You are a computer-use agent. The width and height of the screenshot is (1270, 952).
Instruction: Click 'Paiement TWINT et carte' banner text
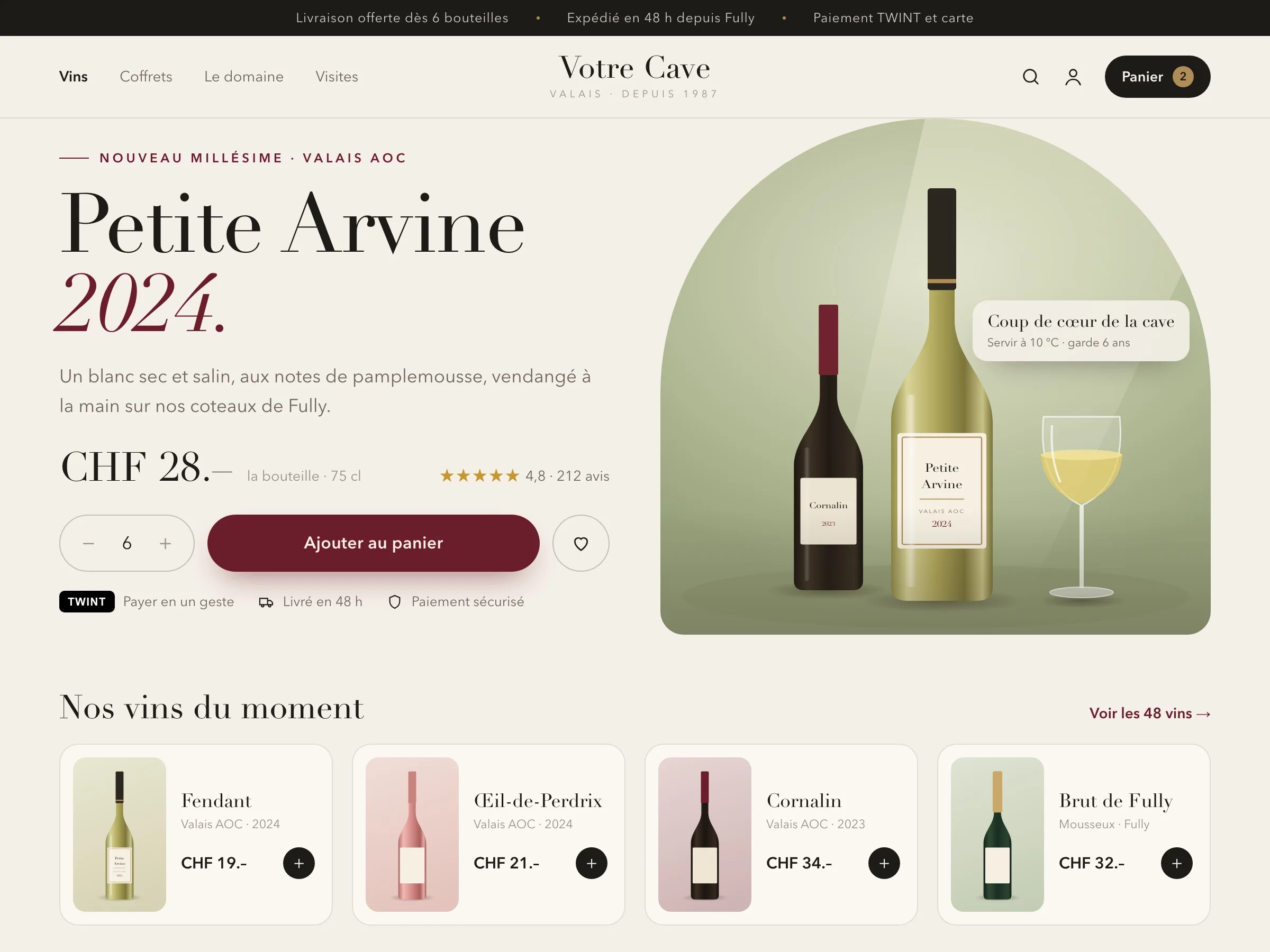(x=893, y=18)
